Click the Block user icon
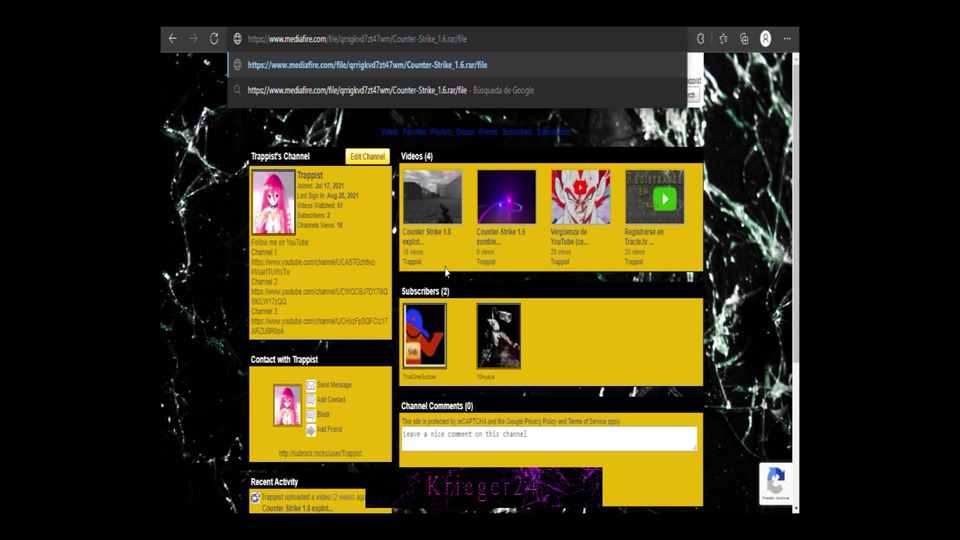This screenshot has width=960, height=540. click(310, 414)
